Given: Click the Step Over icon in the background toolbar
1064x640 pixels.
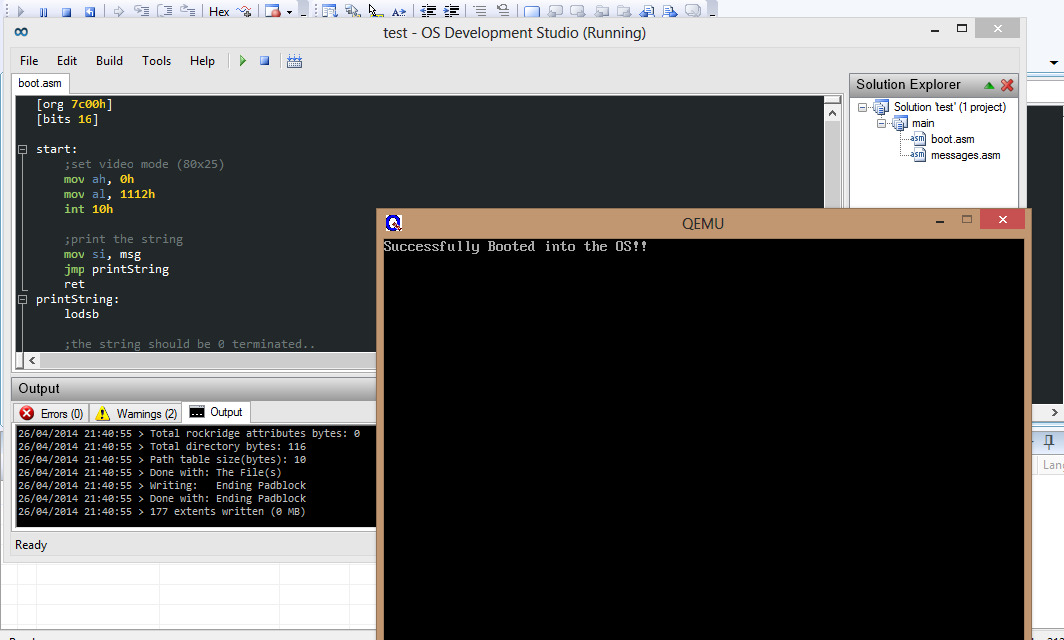Looking at the screenshot, I should click(164, 11).
